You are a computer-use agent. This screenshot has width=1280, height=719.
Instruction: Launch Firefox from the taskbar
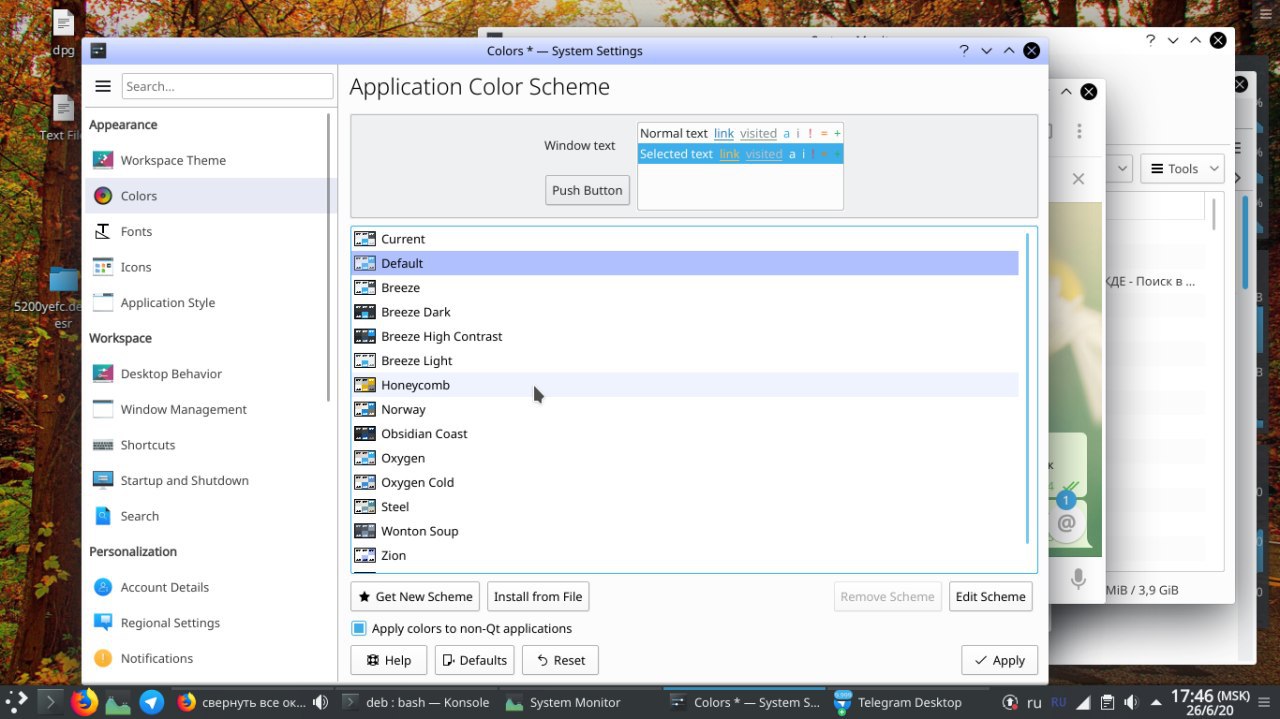tap(85, 702)
